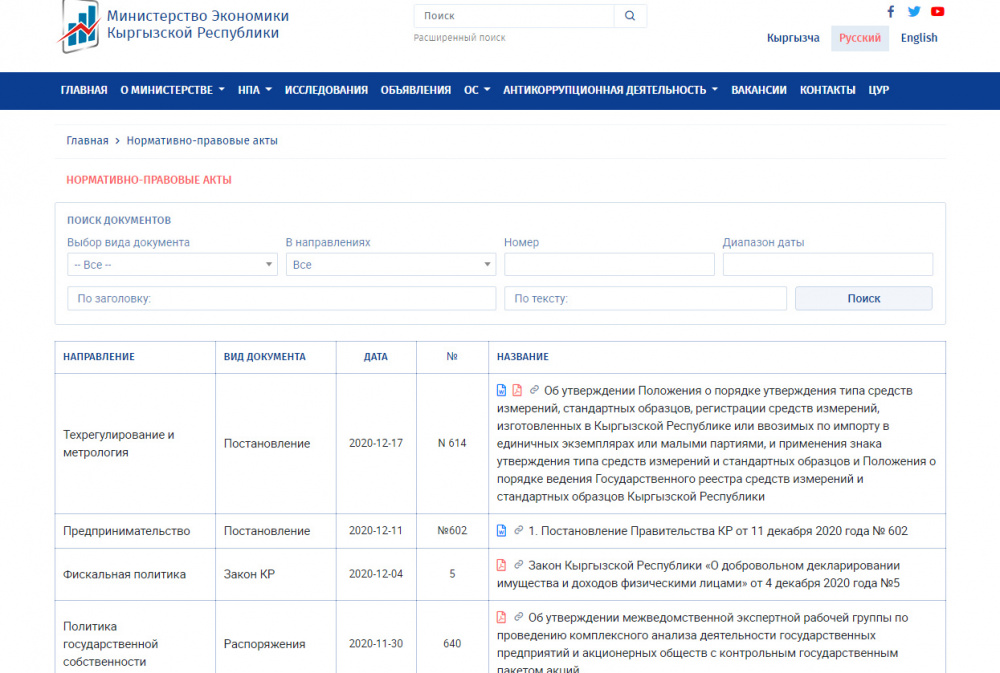Open the Выбор вида документа dropdown
The height and width of the screenshot is (673, 1000).
[172, 265]
